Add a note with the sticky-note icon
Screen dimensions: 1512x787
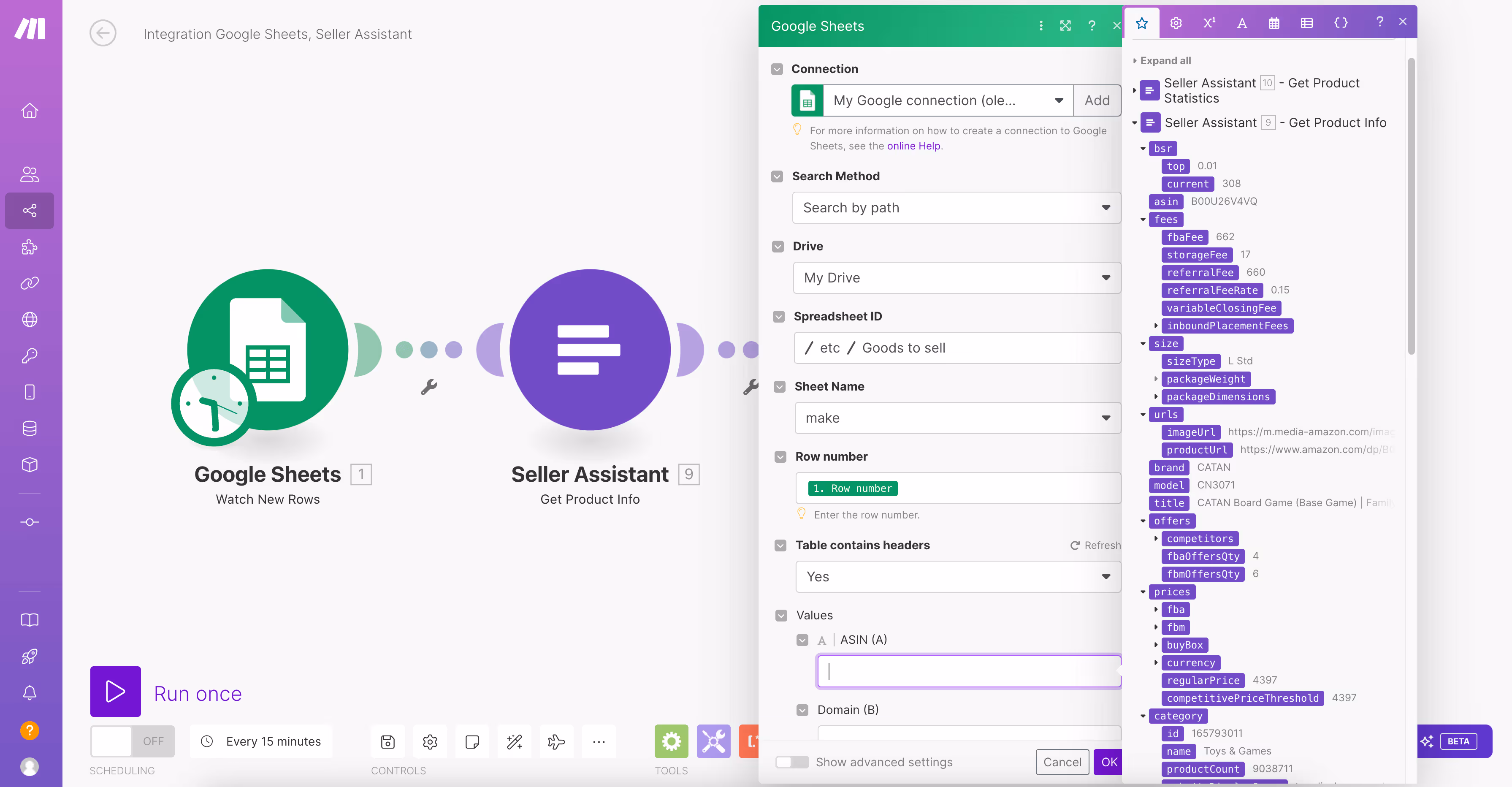point(472,741)
